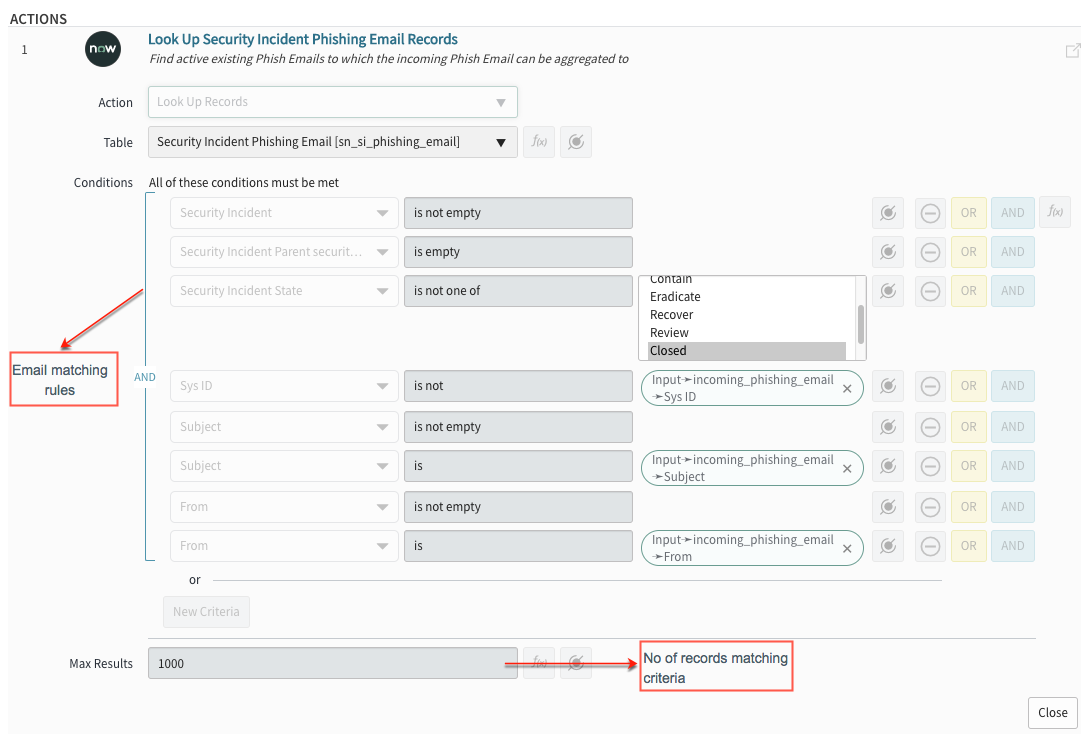Remove the Sys ID condition row

click(x=930, y=386)
